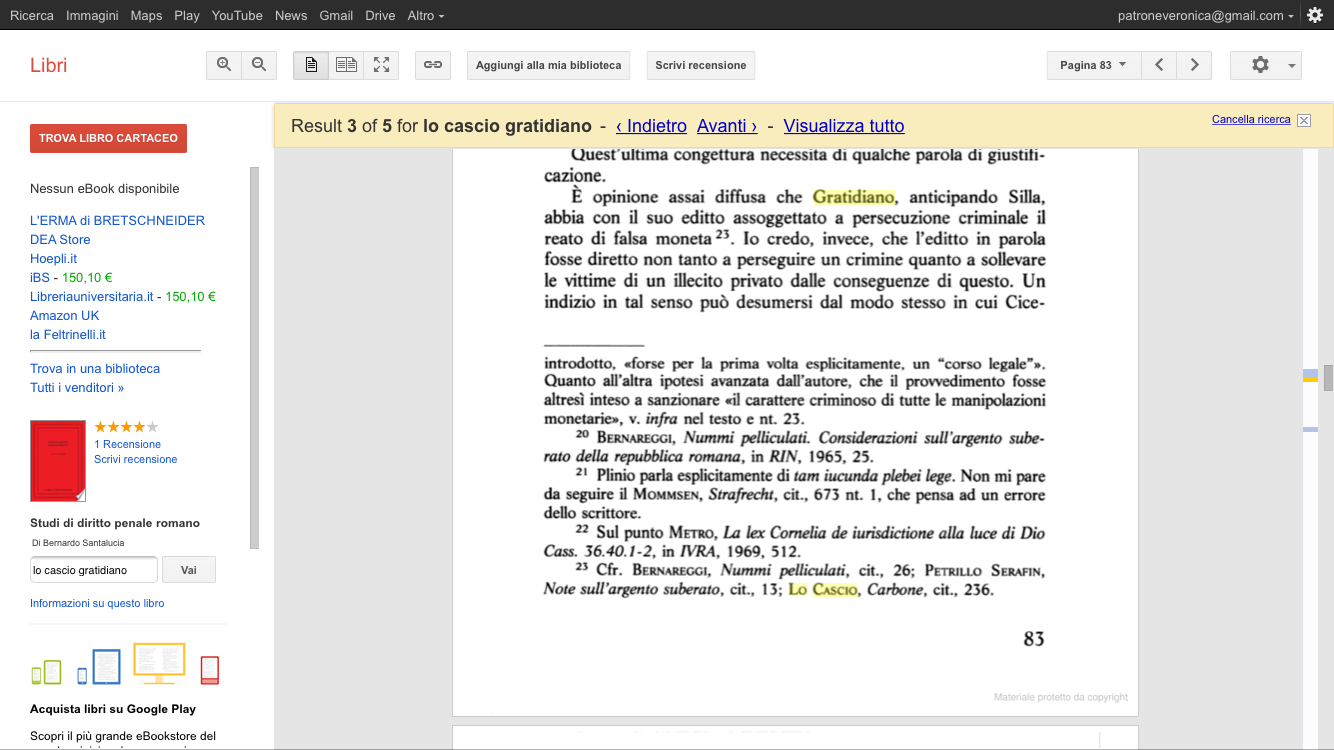Open la Feltrinelli.it seller link
The width and height of the screenshot is (1334, 750).
pyautogui.click(x=68, y=334)
